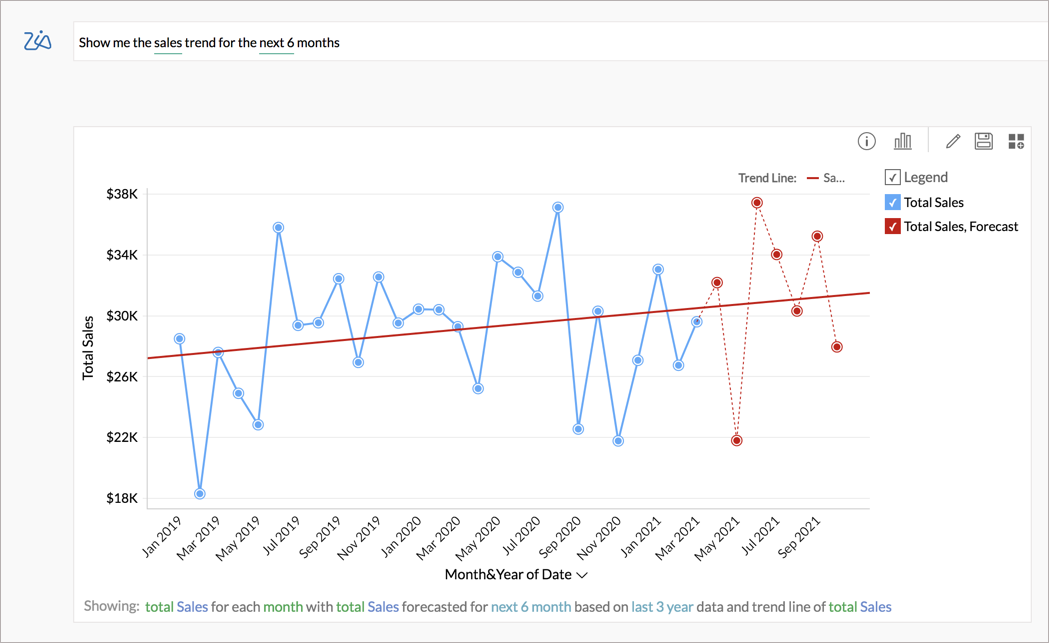Click the Zia assistant logo
This screenshot has height=643, width=1049.
pos(37,41)
